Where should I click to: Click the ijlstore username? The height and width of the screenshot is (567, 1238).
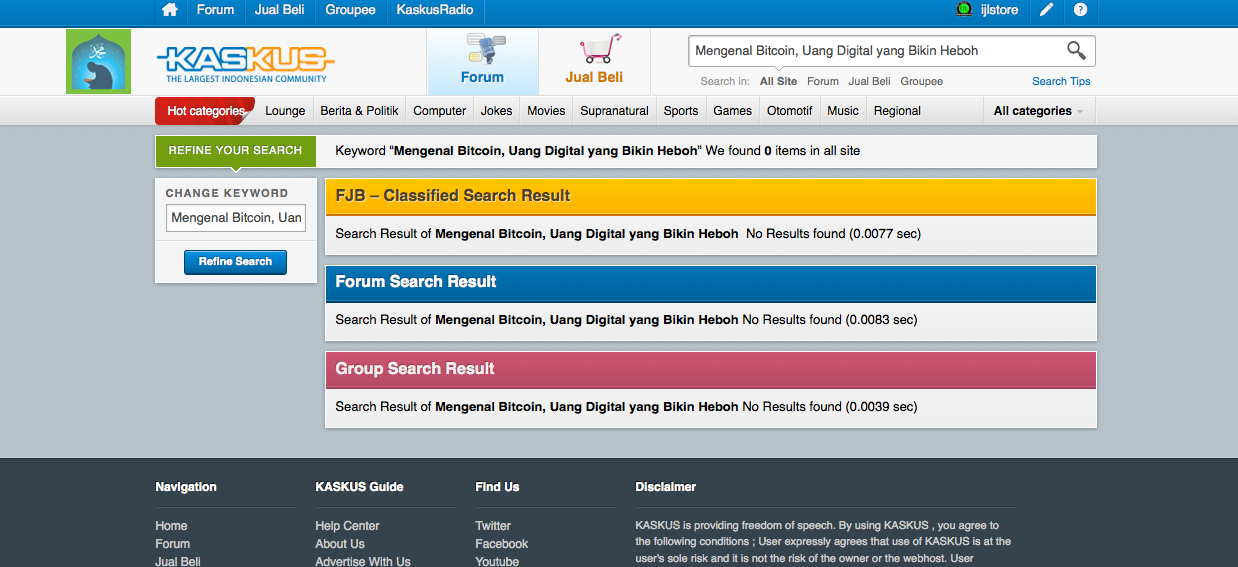pos(999,10)
